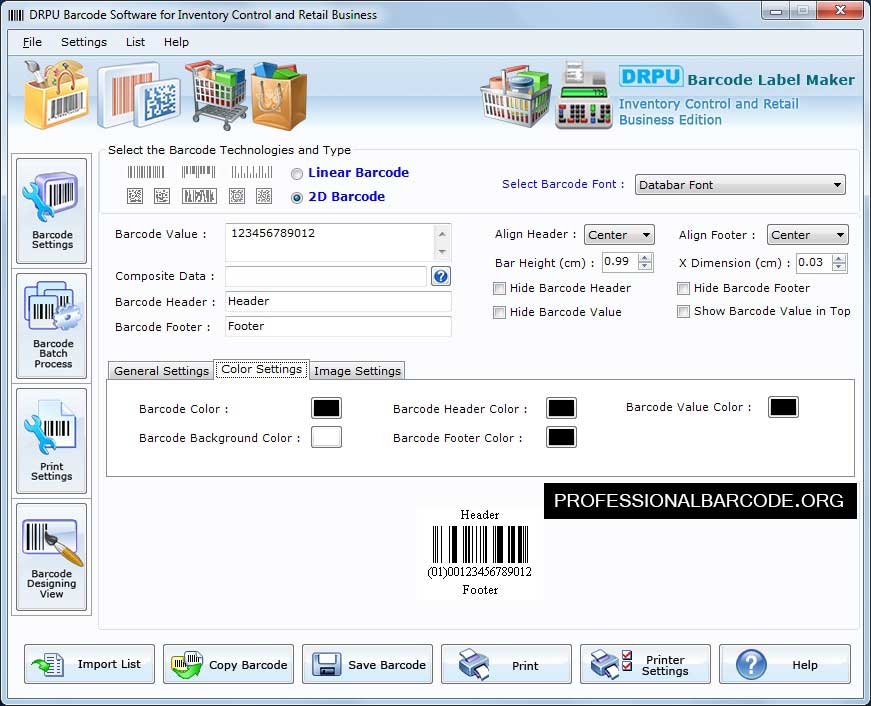Open the Select Barcode Font dropdown

(x=740, y=185)
